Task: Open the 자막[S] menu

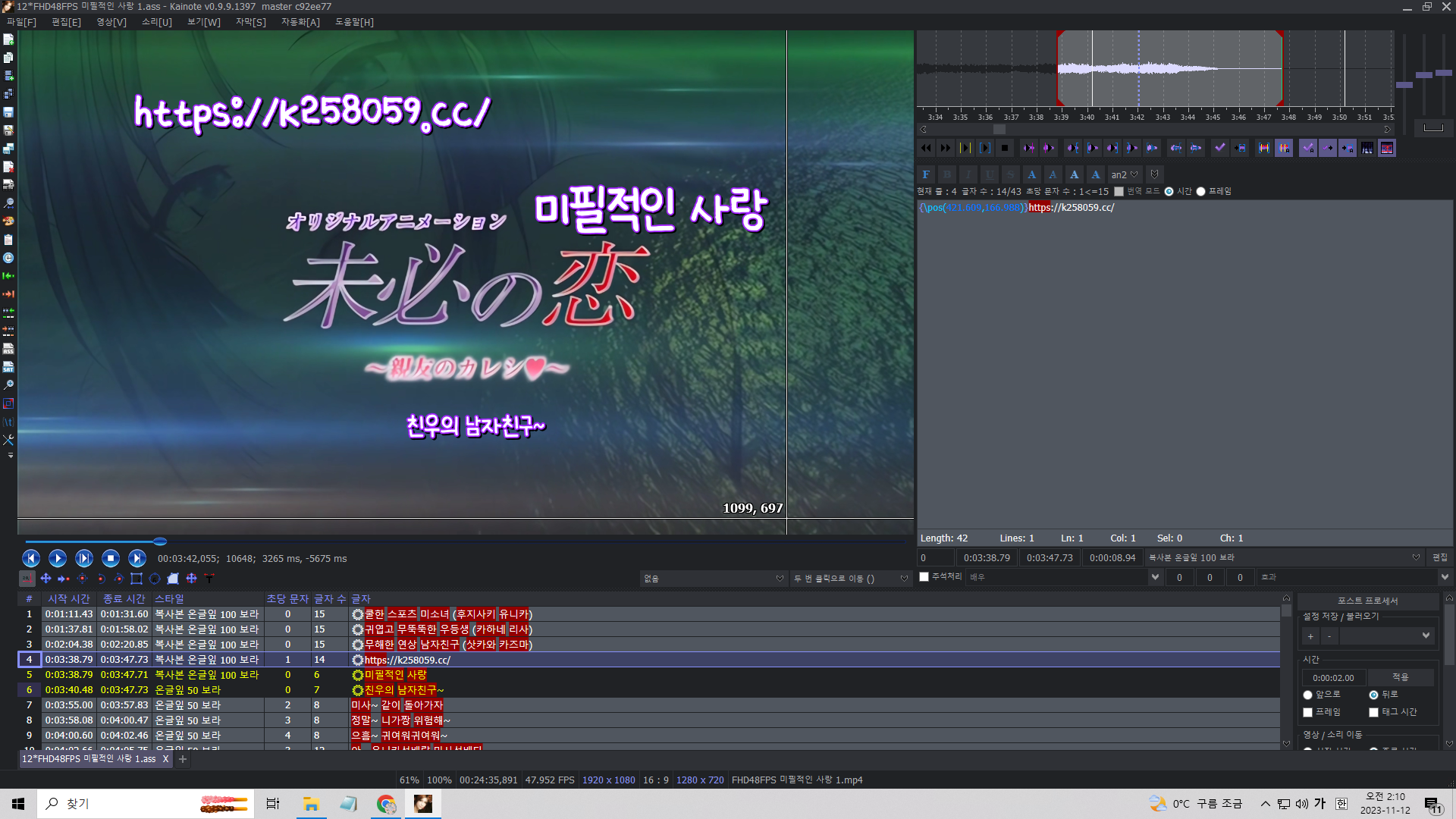Action: [x=251, y=22]
